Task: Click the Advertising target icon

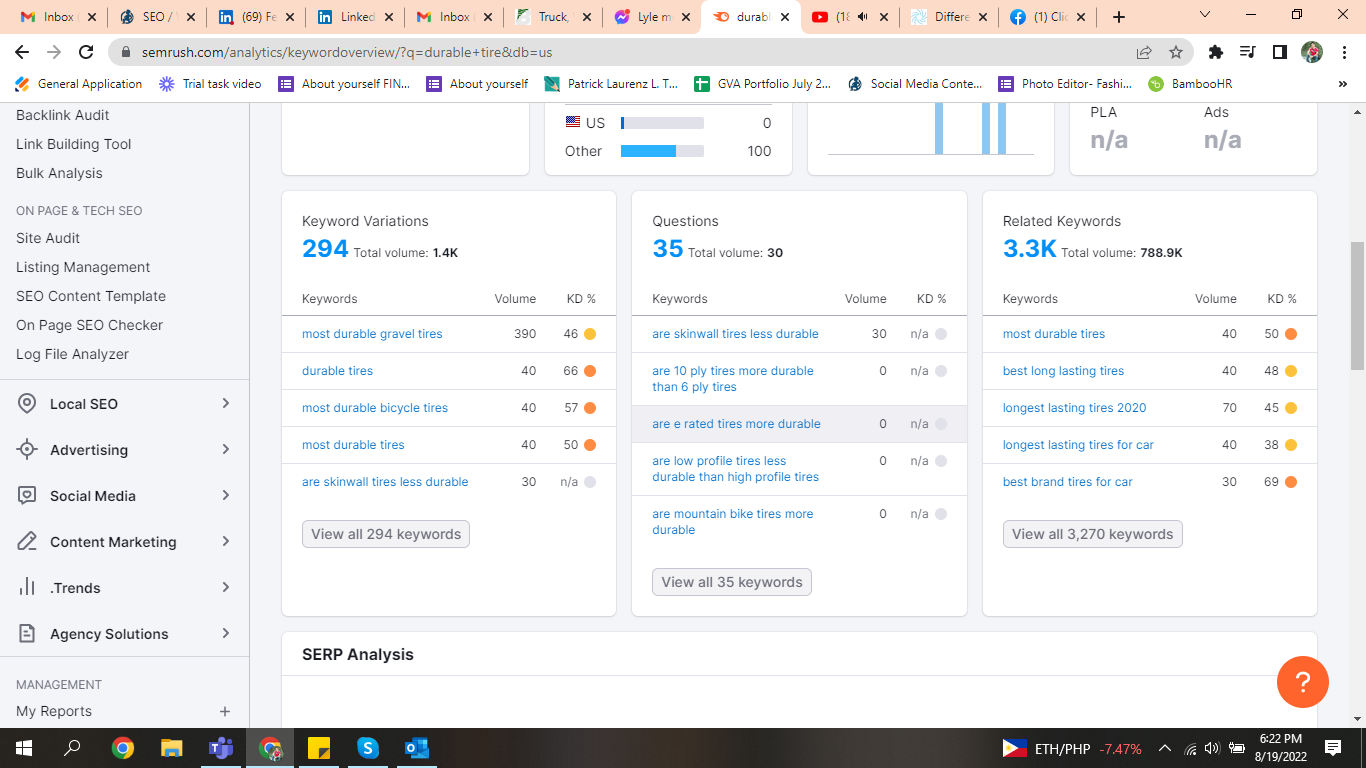Action: pyautogui.click(x=28, y=450)
